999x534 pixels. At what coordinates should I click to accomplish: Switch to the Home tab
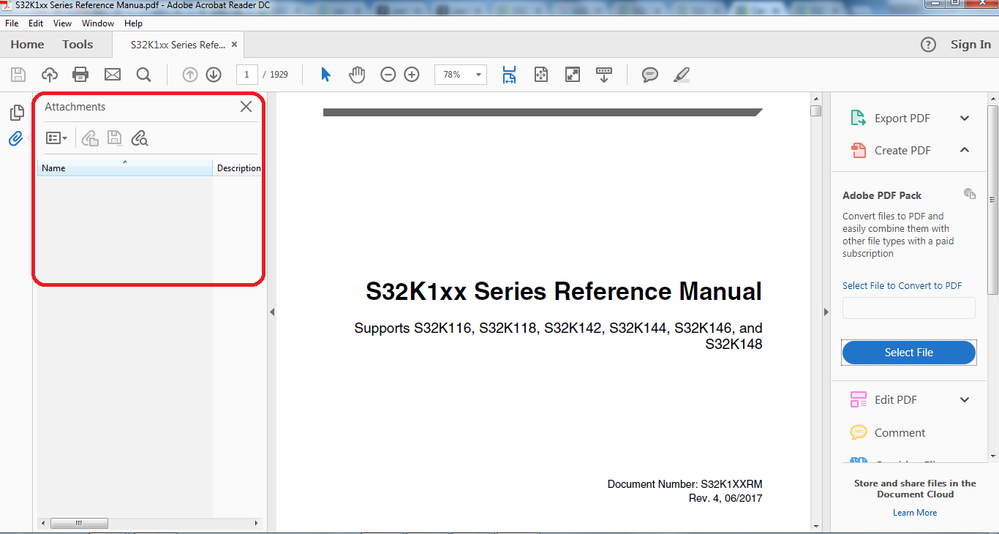pyautogui.click(x=27, y=45)
